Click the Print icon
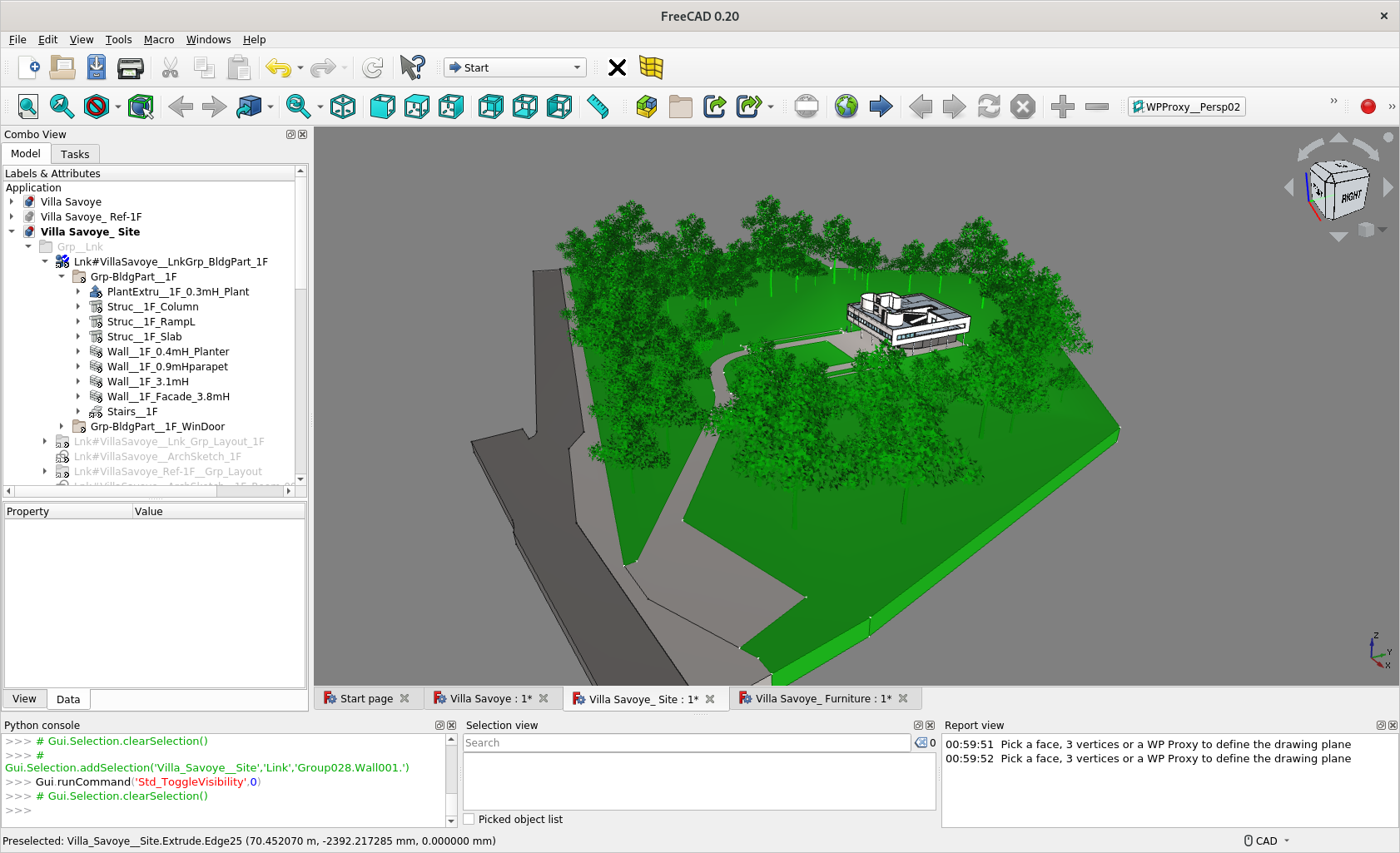The image size is (1400, 853). tap(131, 67)
